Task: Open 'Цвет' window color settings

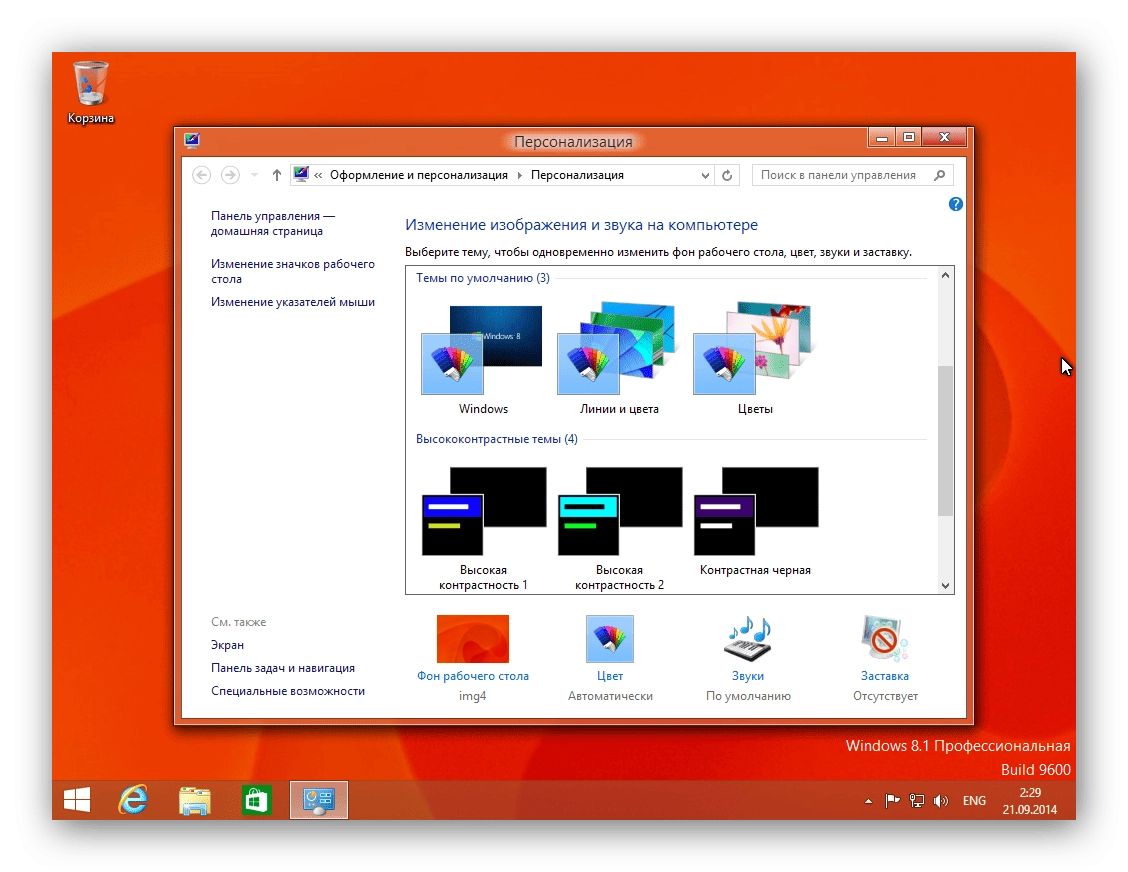Action: [610, 658]
